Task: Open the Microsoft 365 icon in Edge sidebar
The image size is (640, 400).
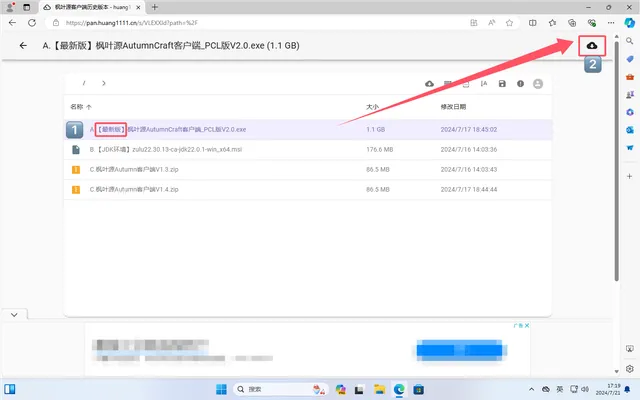Action: coord(630,112)
